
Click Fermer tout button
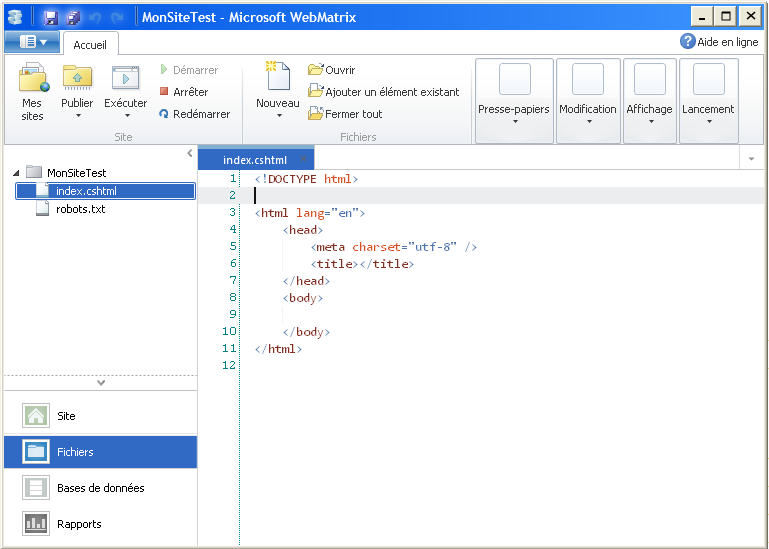coord(346,114)
